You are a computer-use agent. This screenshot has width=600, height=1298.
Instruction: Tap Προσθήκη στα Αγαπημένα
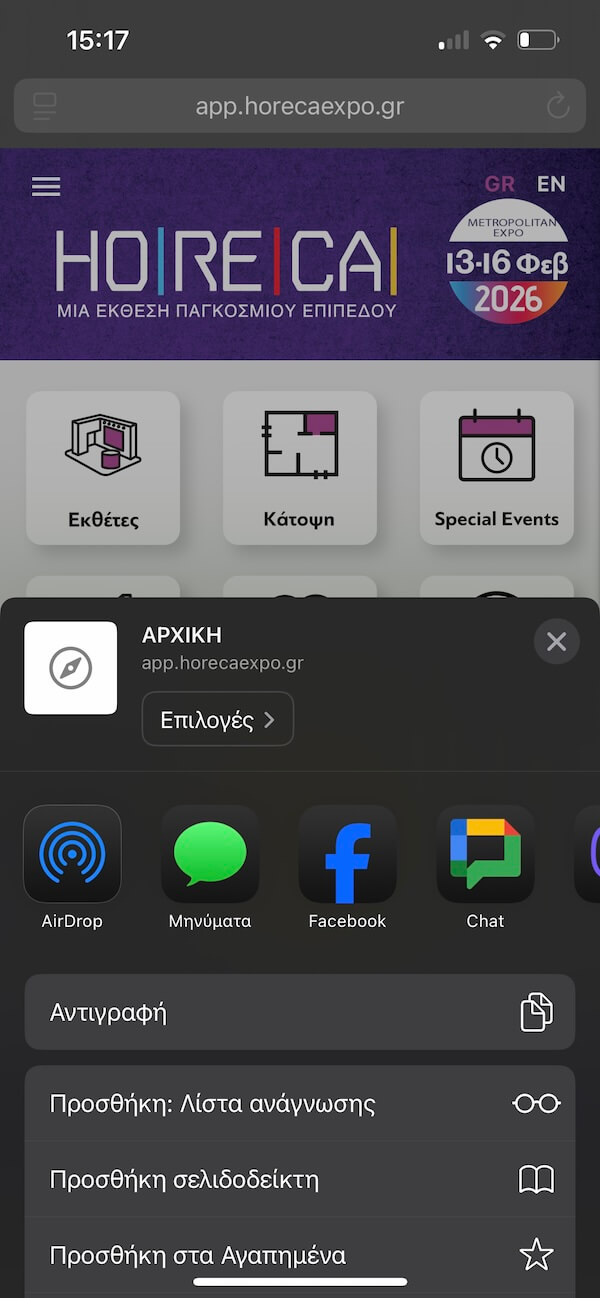[x=299, y=1255]
